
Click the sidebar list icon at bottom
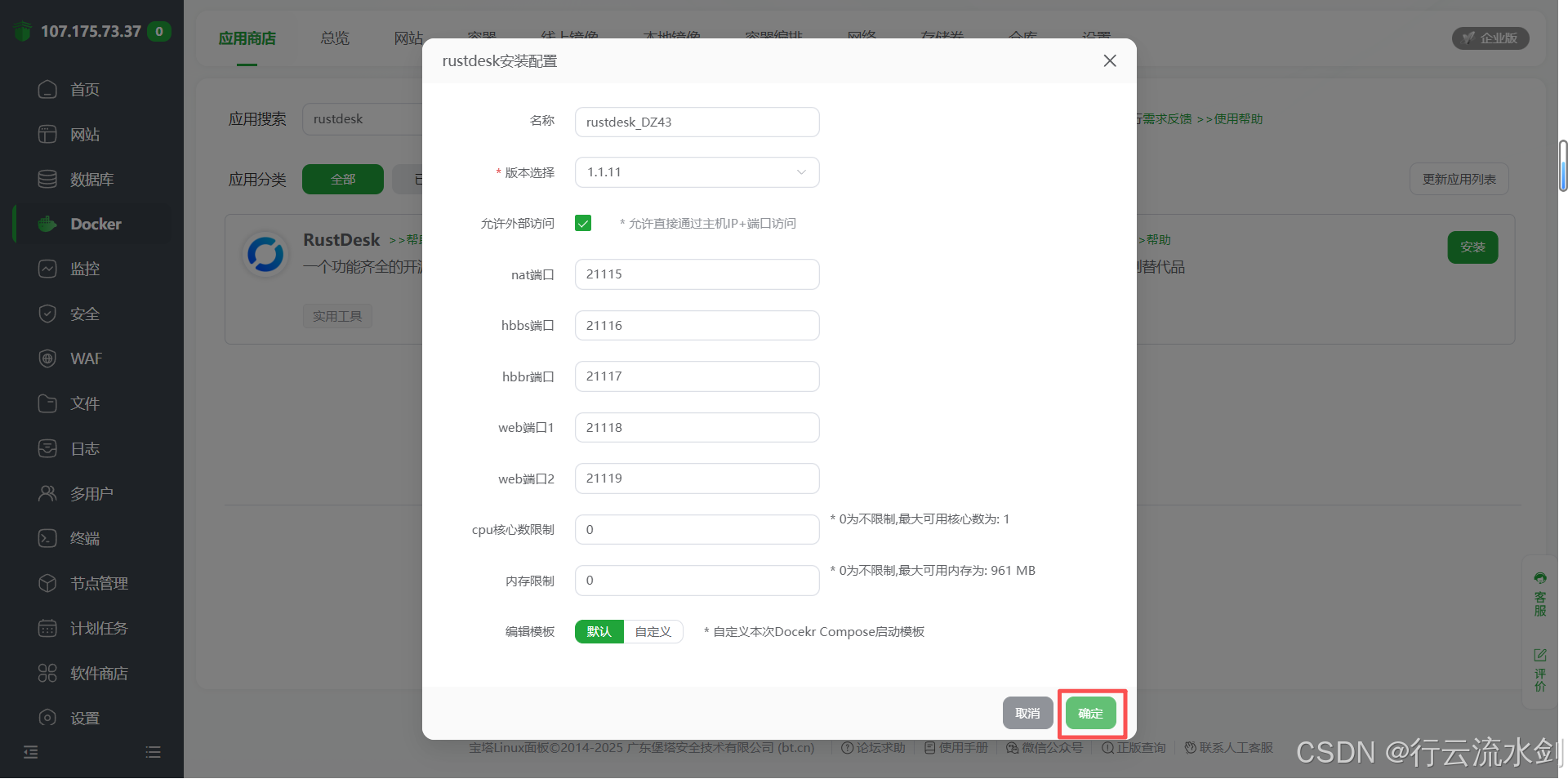pos(153,752)
